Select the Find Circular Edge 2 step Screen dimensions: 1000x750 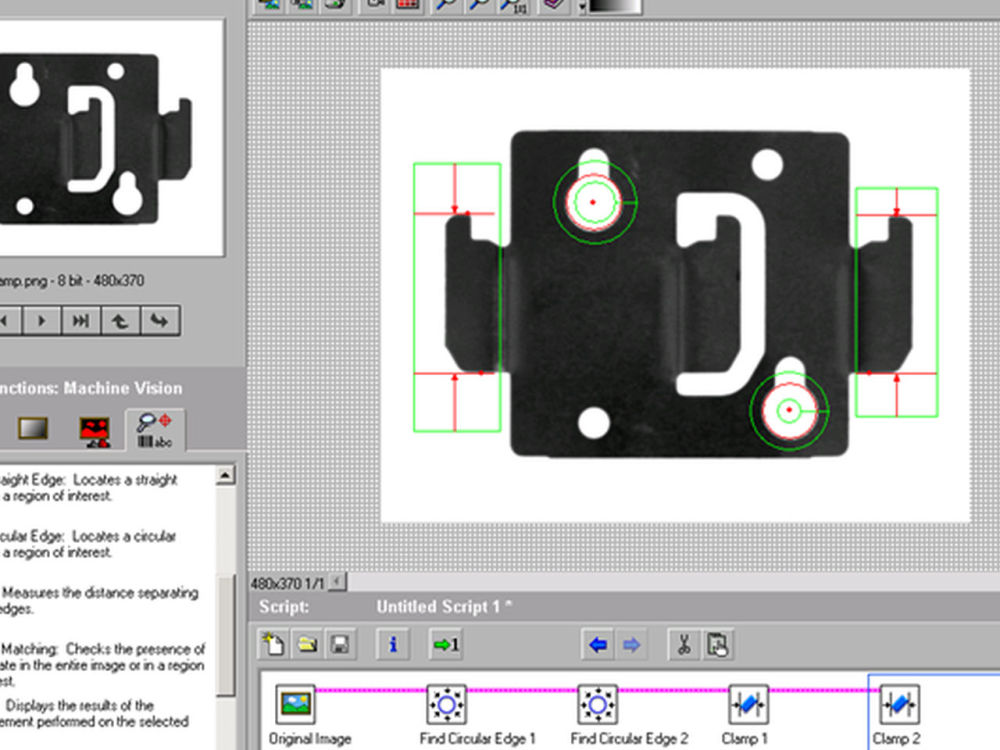598,705
